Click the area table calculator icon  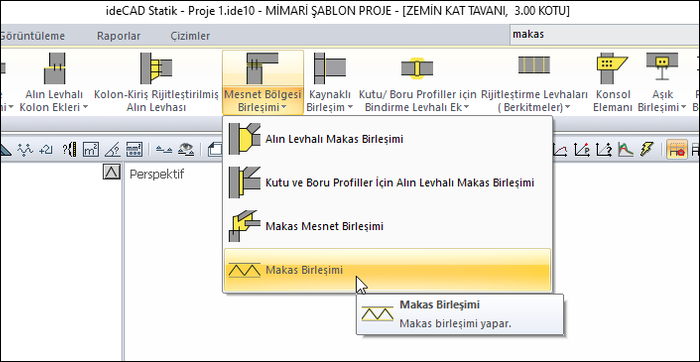click(134, 150)
